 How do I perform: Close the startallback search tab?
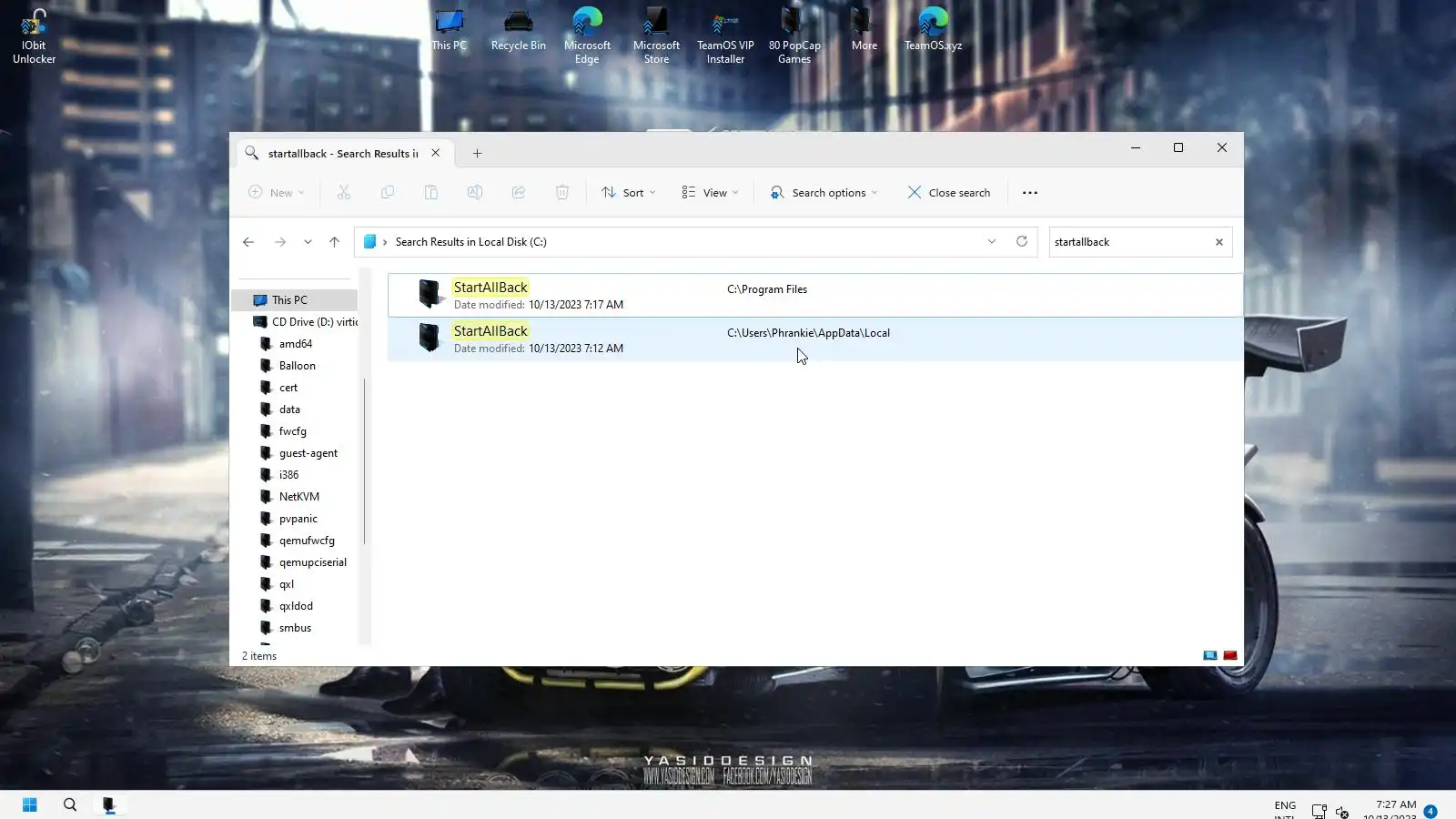pyautogui.click(x=436, y=153)
